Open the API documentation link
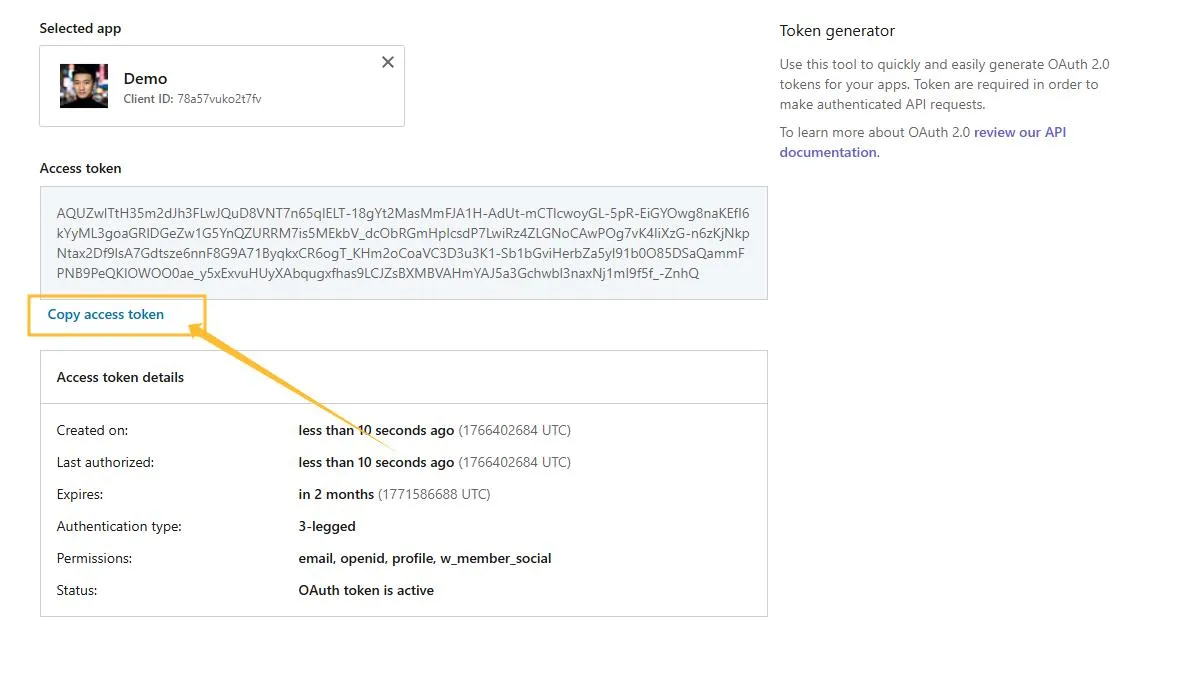This screenshot has height=690, width=1186. point(1018,131)
